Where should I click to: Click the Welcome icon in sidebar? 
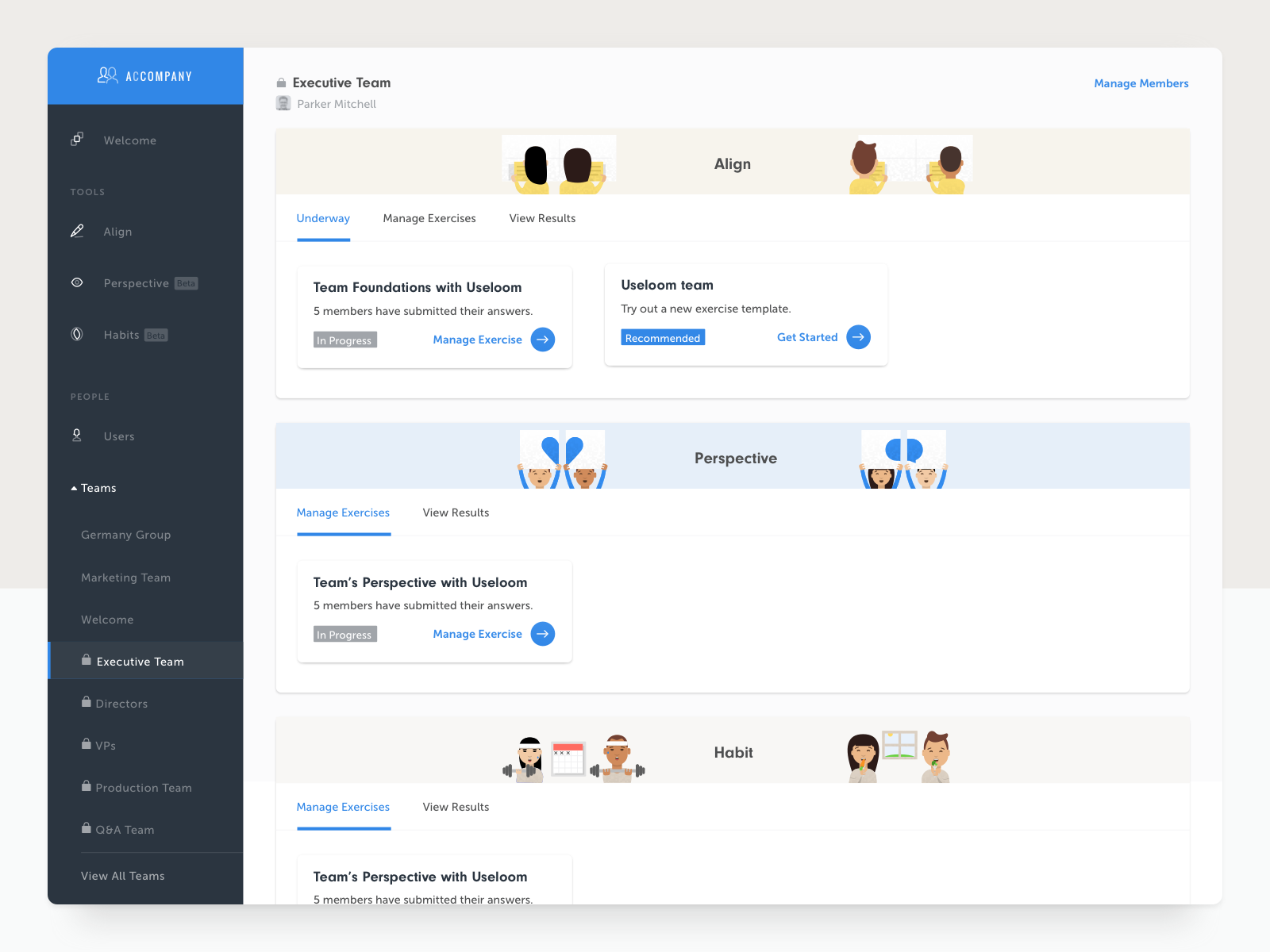coord(77,139)
